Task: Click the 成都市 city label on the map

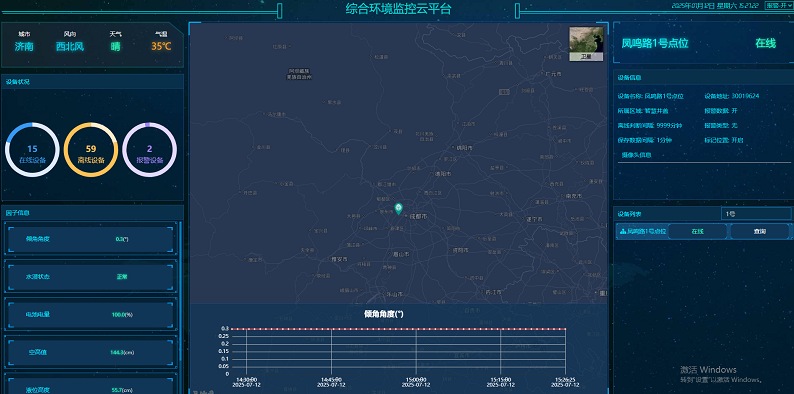Action: point(419,216)
